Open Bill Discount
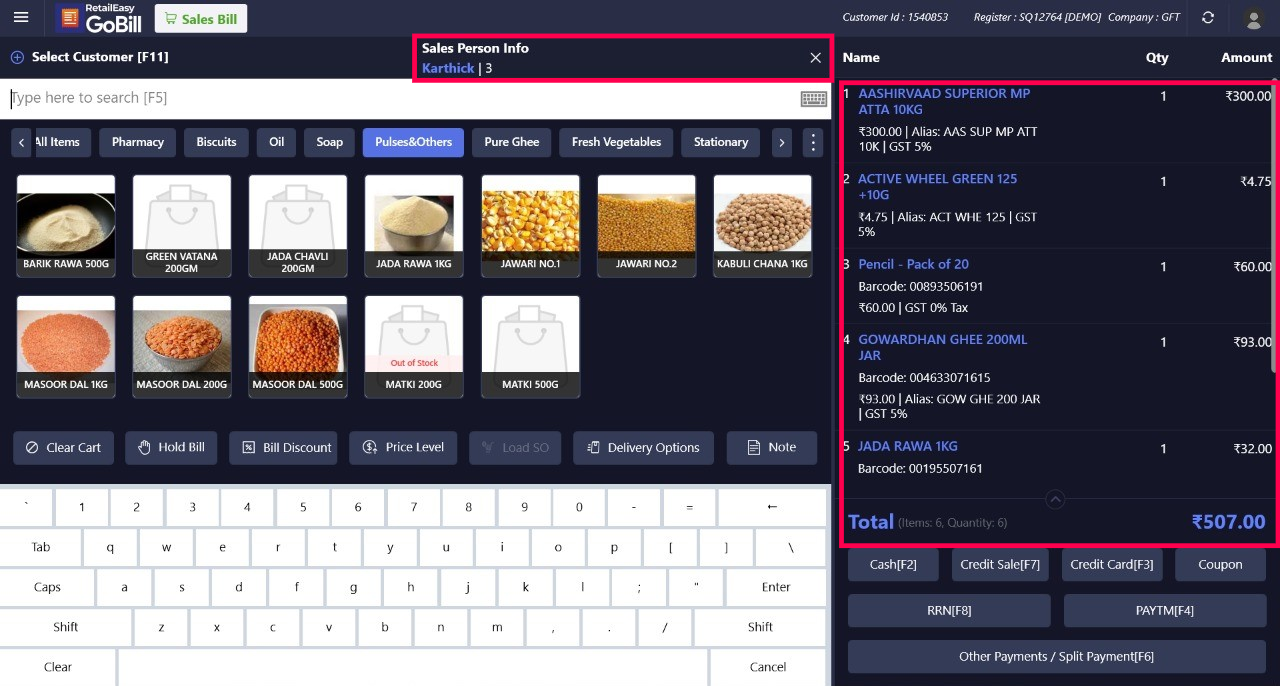 [x=283, y=448]
